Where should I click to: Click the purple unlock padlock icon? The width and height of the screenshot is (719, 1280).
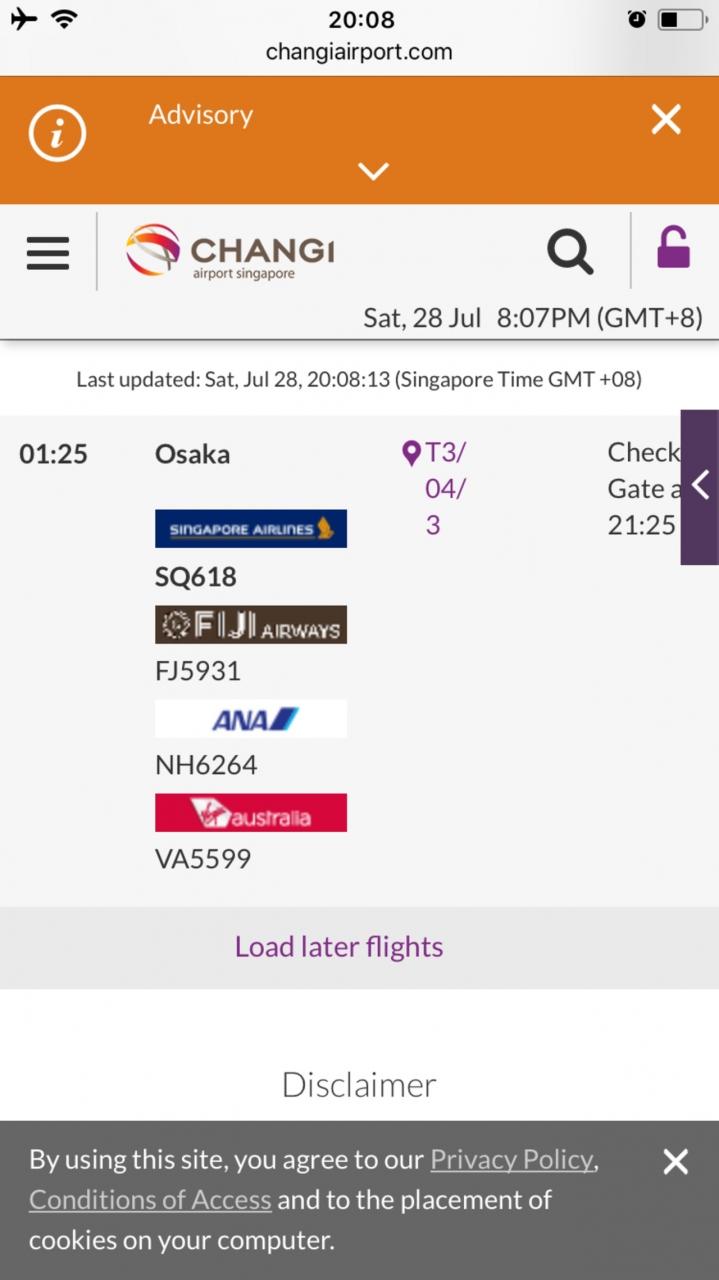click(673, 248)
